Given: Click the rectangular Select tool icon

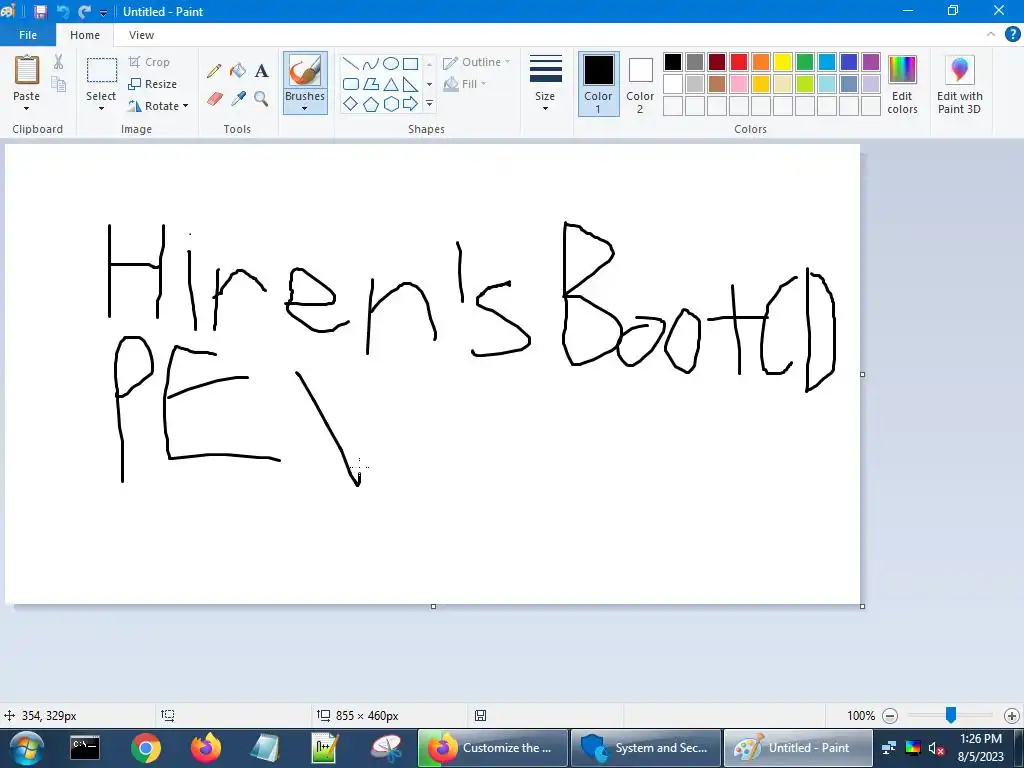Looking at the screenshot, I should pos(102,71).
